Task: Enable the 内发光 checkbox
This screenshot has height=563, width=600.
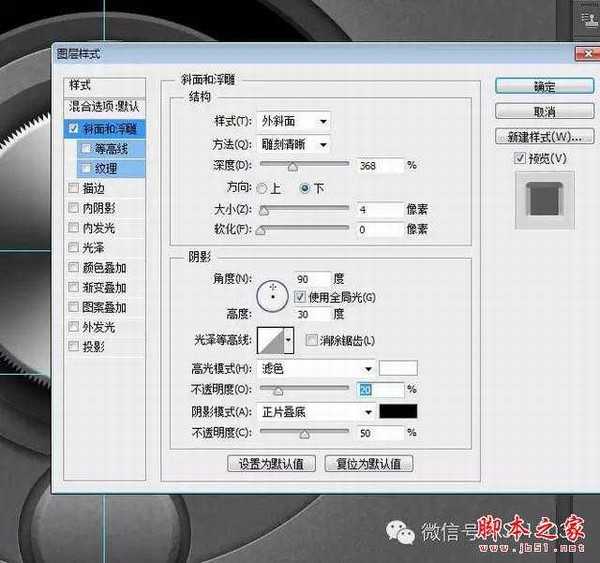Action: pos(73,228)
